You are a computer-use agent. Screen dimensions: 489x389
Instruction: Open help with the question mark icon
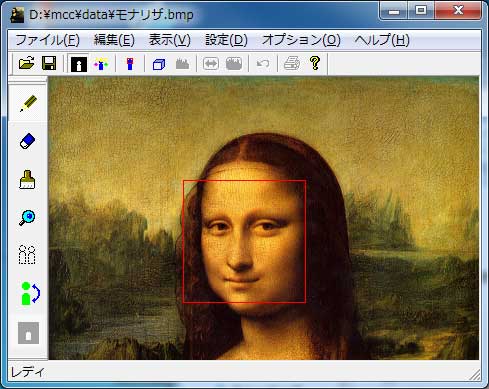315,63
